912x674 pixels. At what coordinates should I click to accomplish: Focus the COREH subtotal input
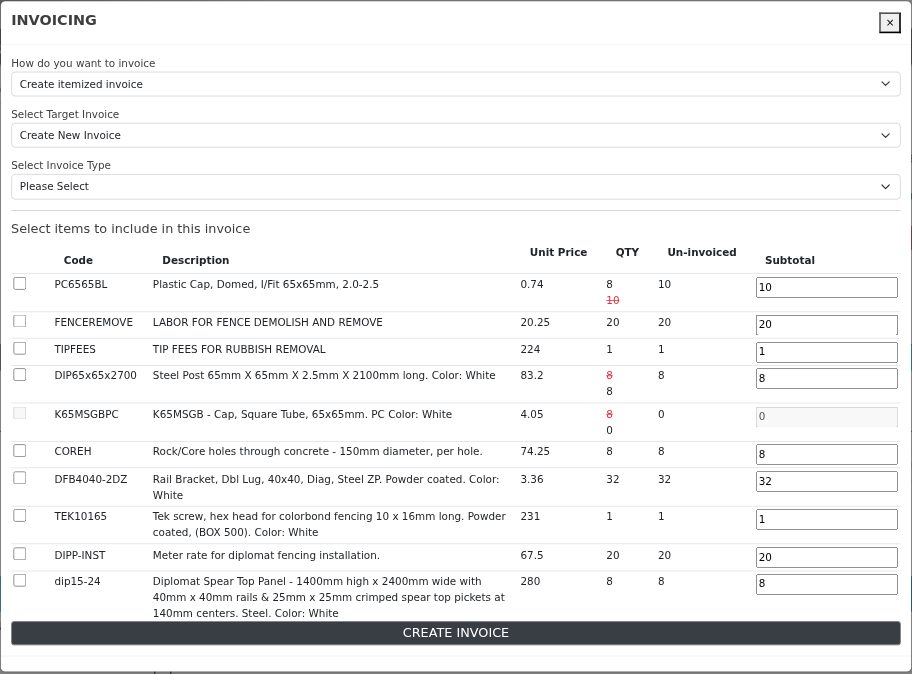click(x=826, y=454)
